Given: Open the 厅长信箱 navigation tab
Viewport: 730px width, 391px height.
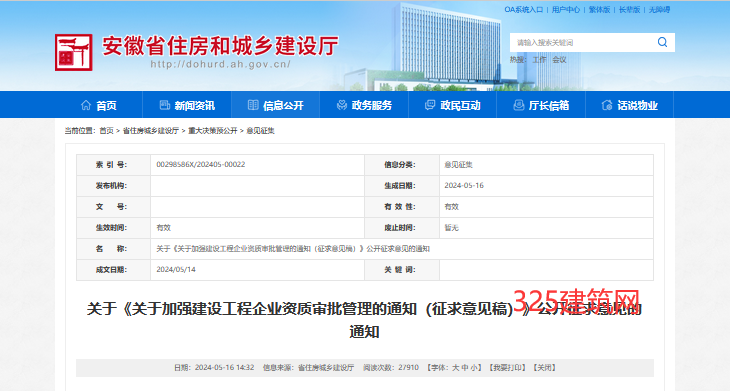Looking at the screenshot, I should 541,105.
